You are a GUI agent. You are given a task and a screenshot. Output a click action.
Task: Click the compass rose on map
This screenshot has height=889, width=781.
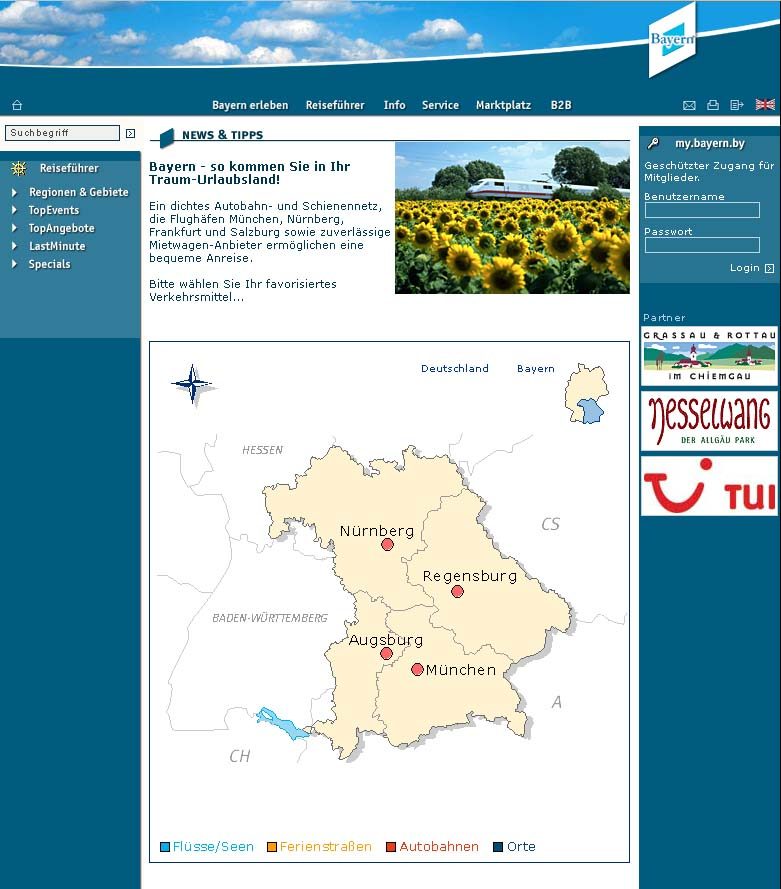click(193, 384)
